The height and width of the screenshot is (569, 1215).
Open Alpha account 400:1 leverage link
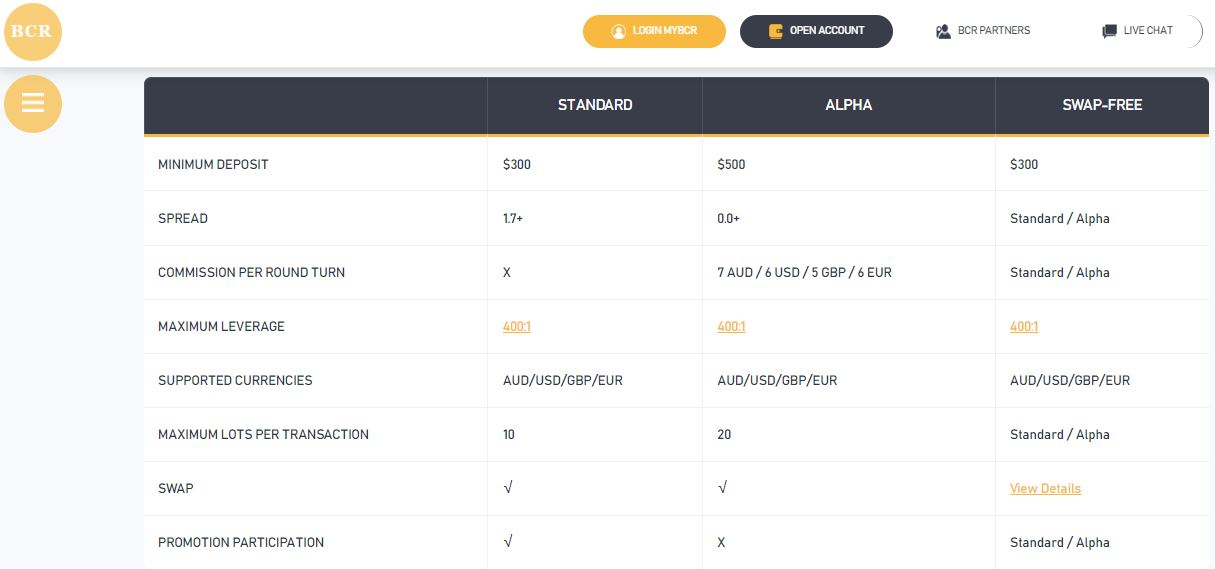click(x=731, y=327)
